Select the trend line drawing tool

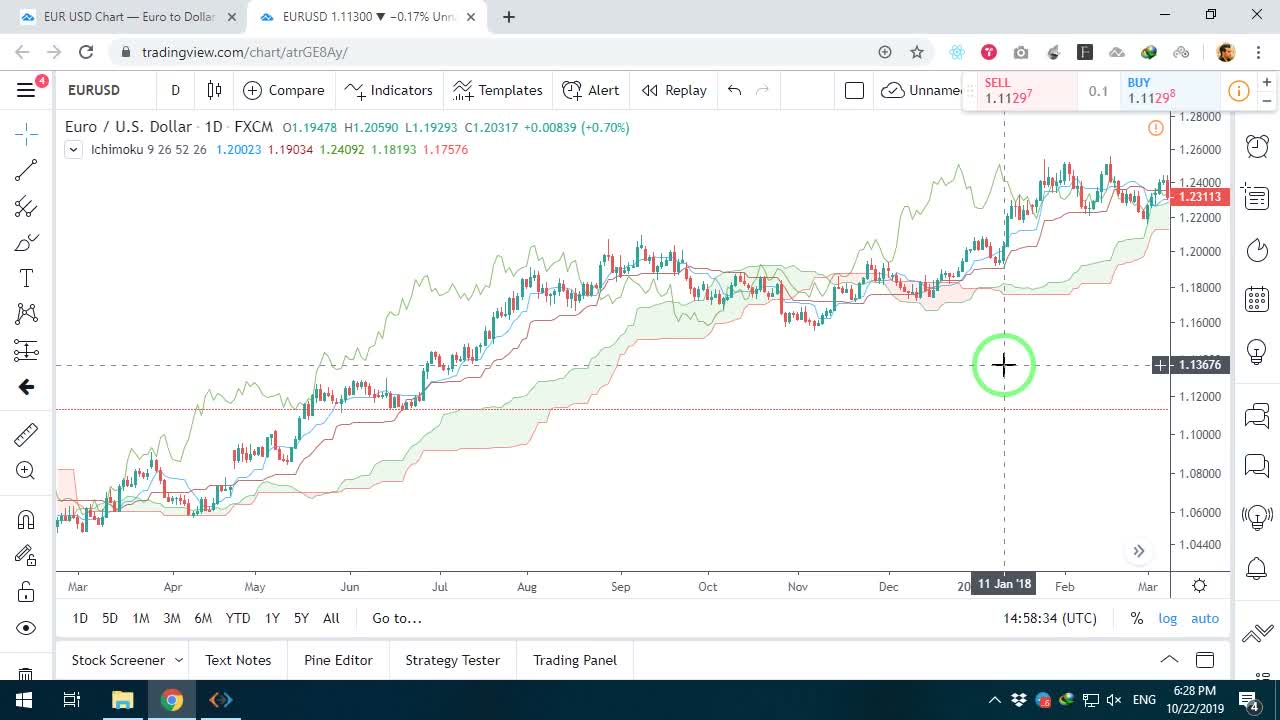point(26,171)
